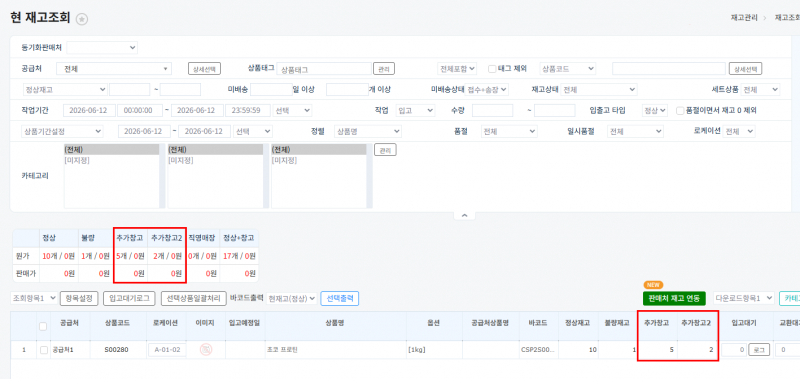Image resolution: width=800 pixels, height=379 pixels.
Task: Click the 로그 button in 입고대기 column
Action: (x=759, y=350)
